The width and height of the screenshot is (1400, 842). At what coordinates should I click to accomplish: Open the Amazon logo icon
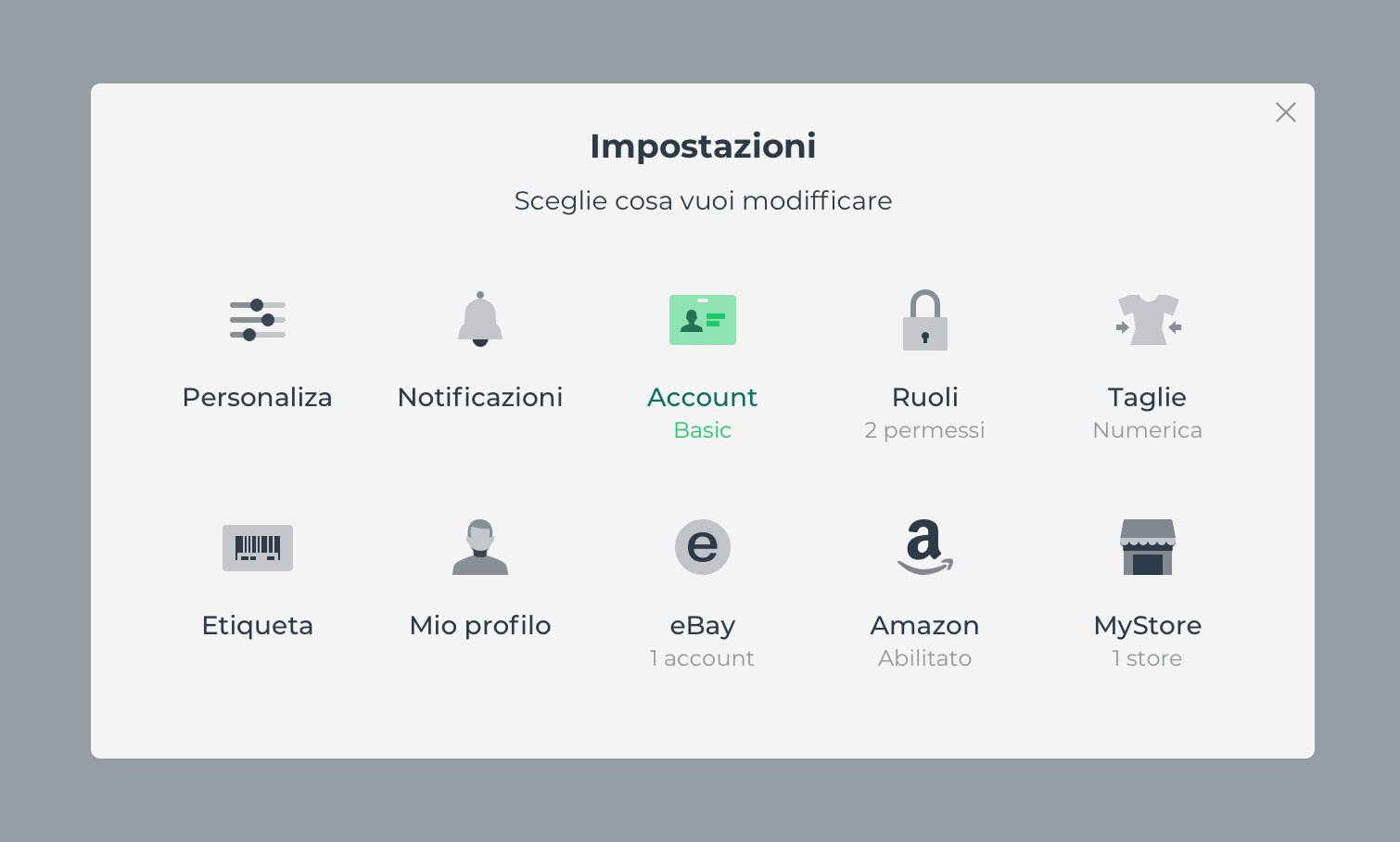925,547
